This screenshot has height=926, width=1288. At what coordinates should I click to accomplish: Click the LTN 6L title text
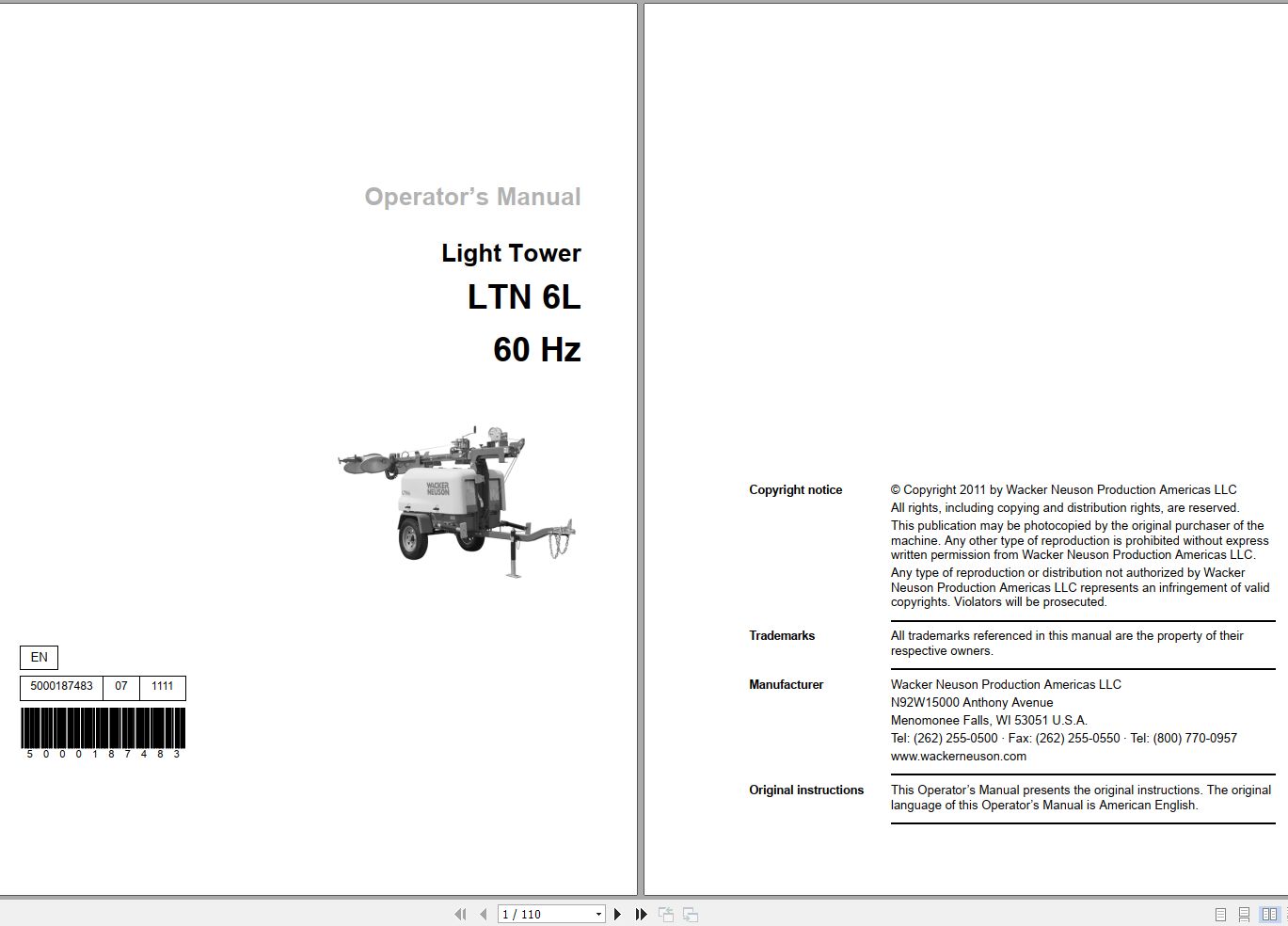(525, 297)
